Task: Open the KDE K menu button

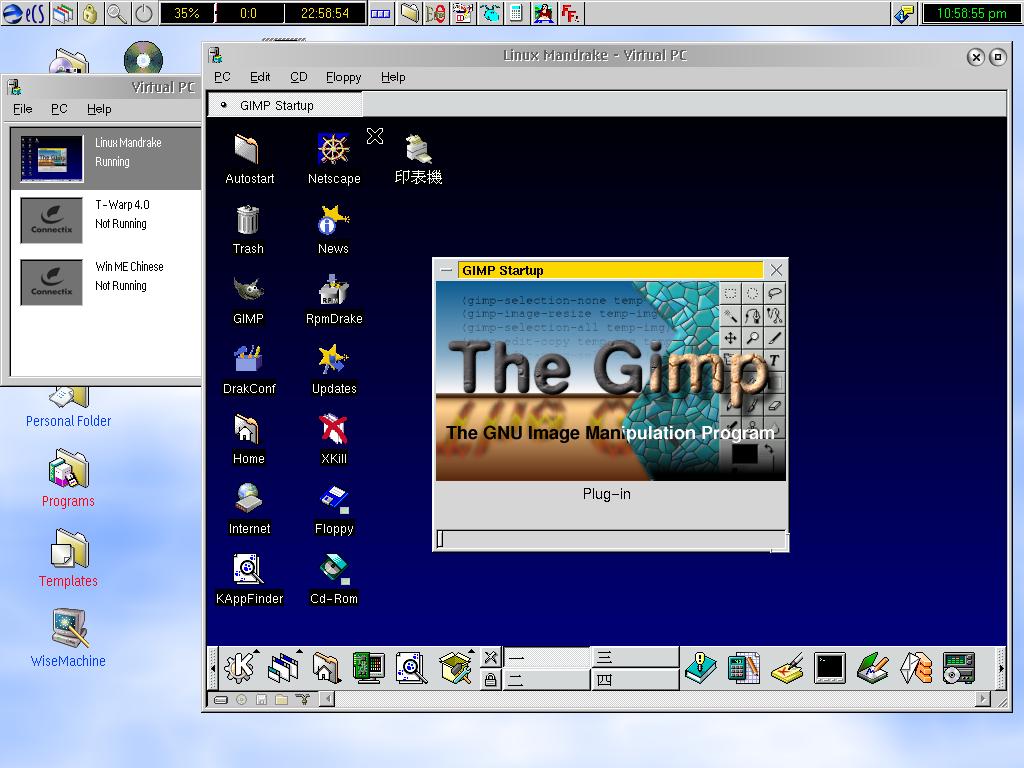Action: (x=240, y=667)
